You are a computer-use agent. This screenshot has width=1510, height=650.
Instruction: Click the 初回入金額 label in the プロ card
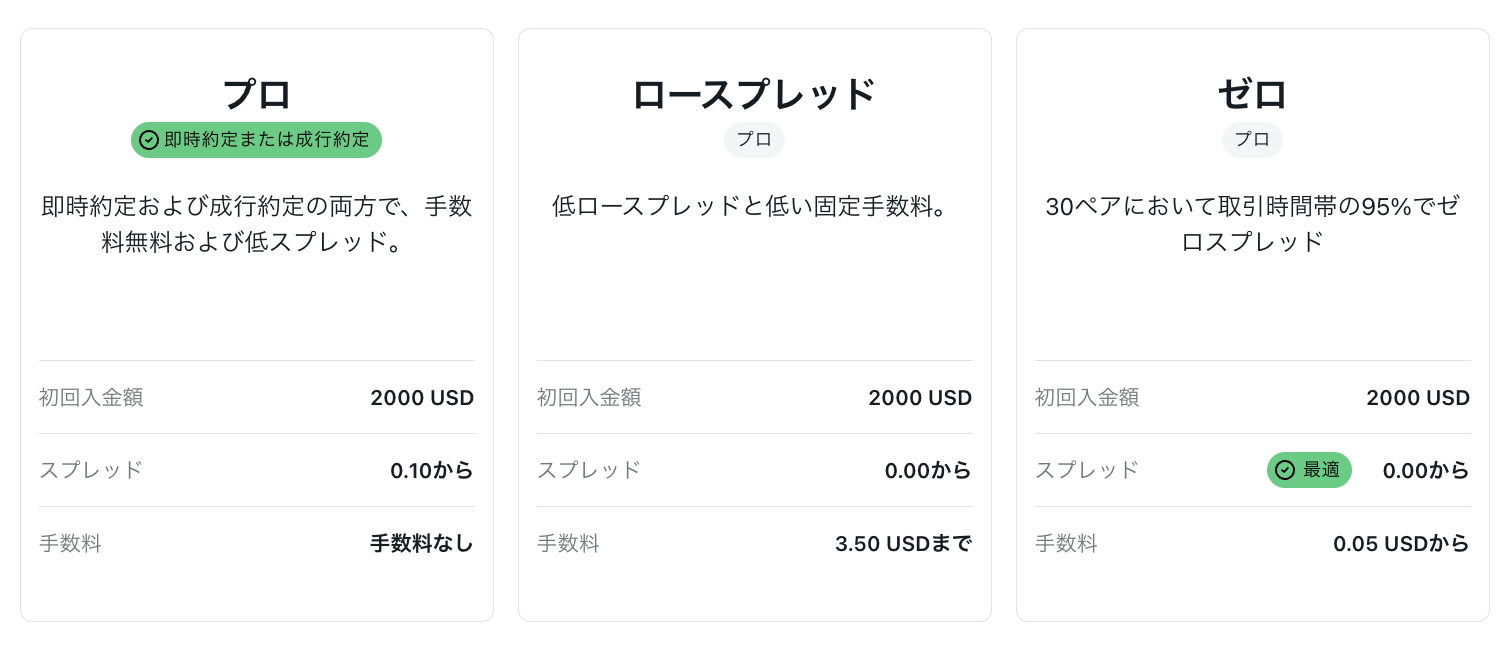[x=91, y=397]
